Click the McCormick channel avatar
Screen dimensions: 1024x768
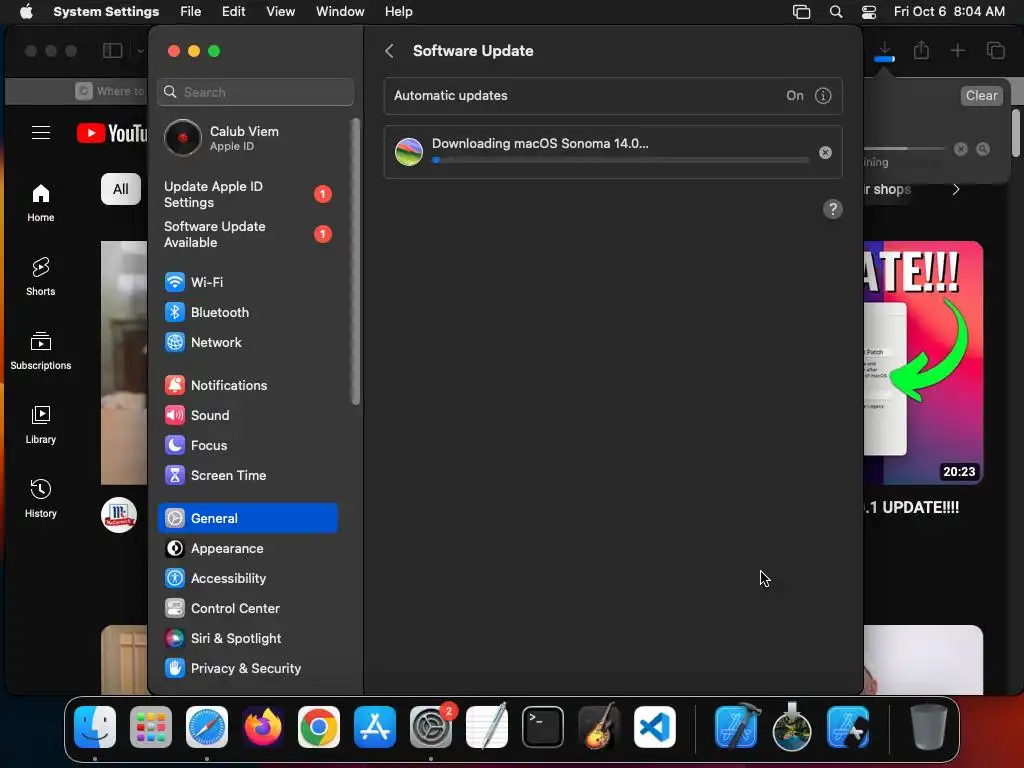(119, 515)
